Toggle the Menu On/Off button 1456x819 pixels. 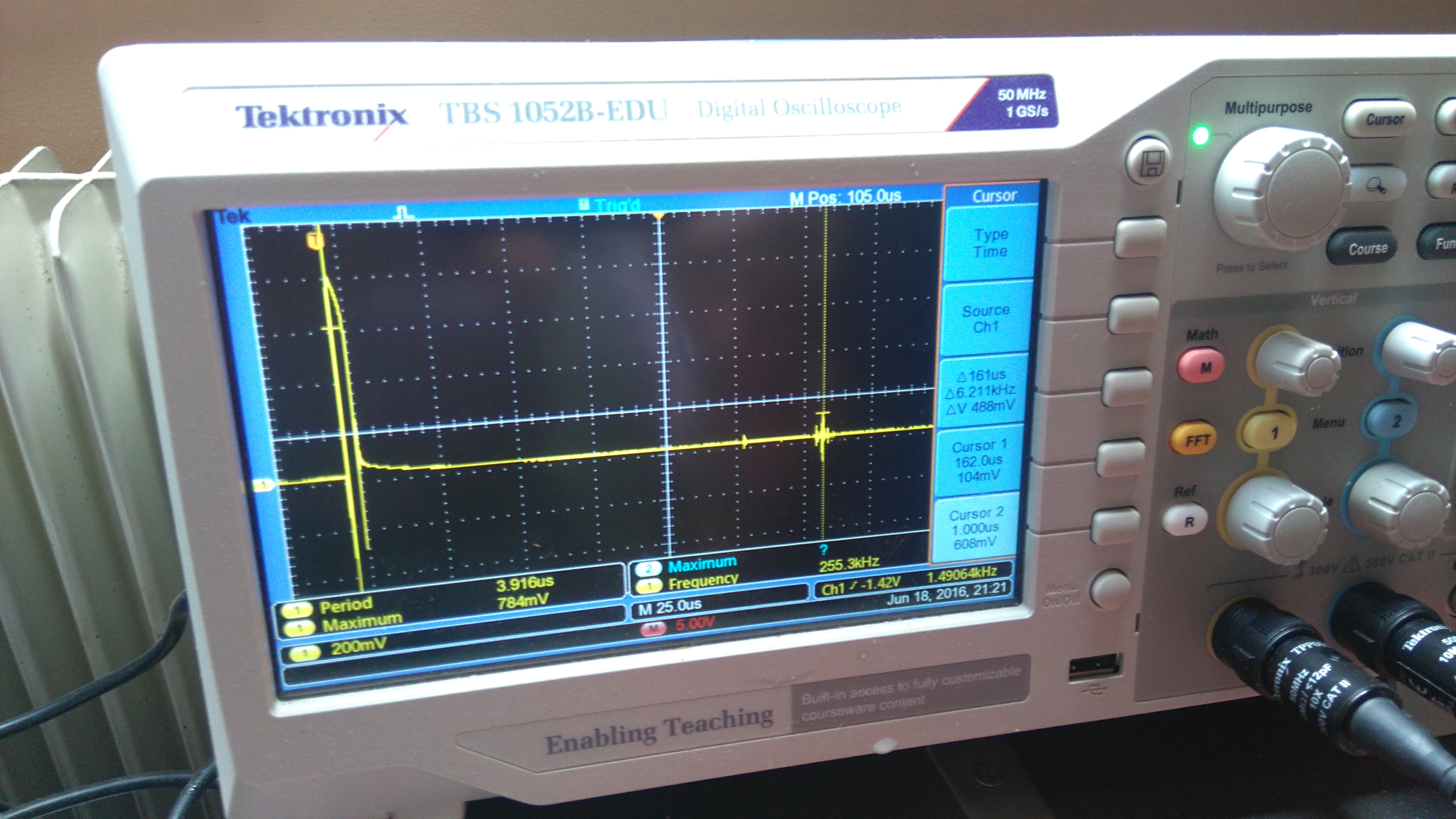[1111, 589]
